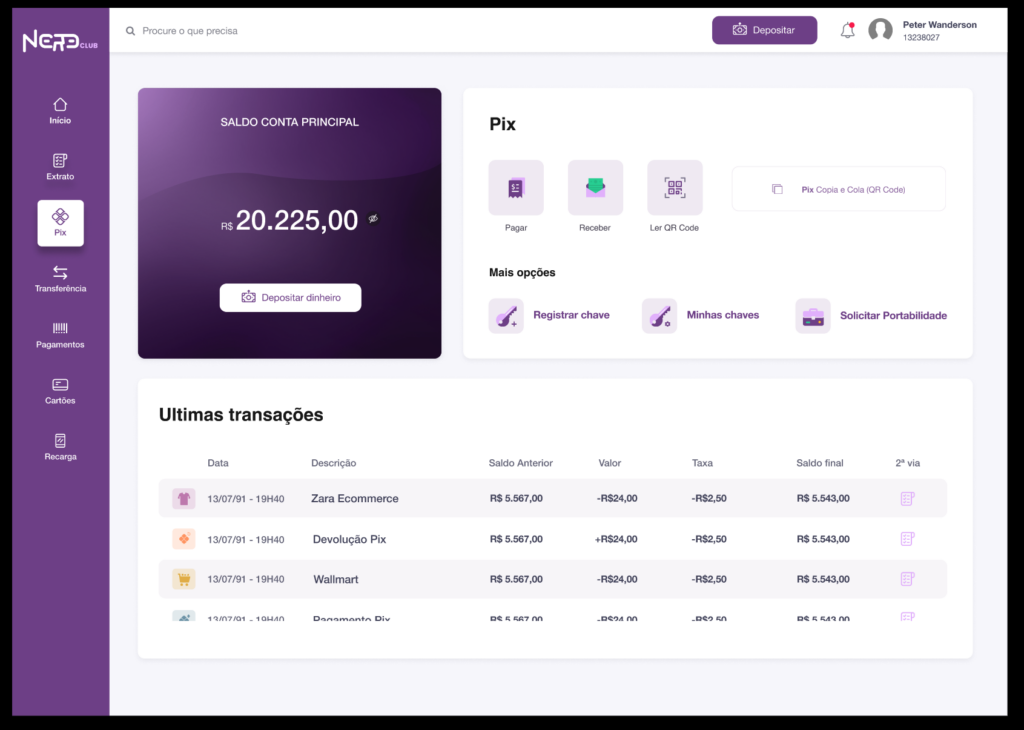Viewport: 1024px width, 730px height.
Task: Open Extrato from the sidebar
Action: point(60,167)
